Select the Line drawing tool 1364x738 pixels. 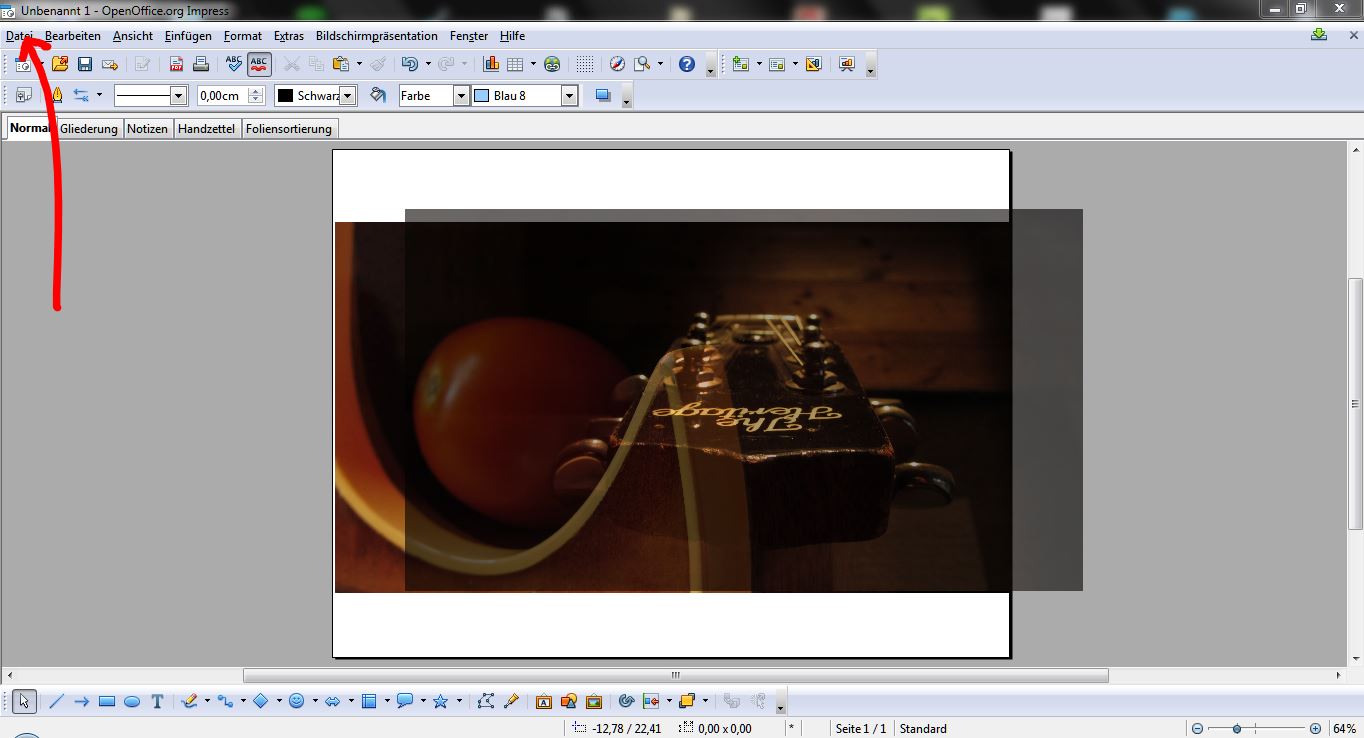(56, 702)
